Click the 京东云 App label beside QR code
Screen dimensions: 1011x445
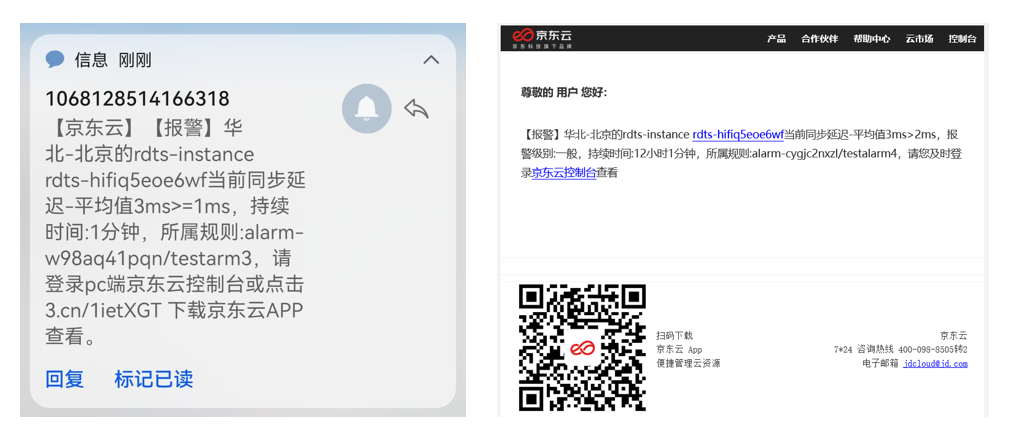click(x=679, y=350)
